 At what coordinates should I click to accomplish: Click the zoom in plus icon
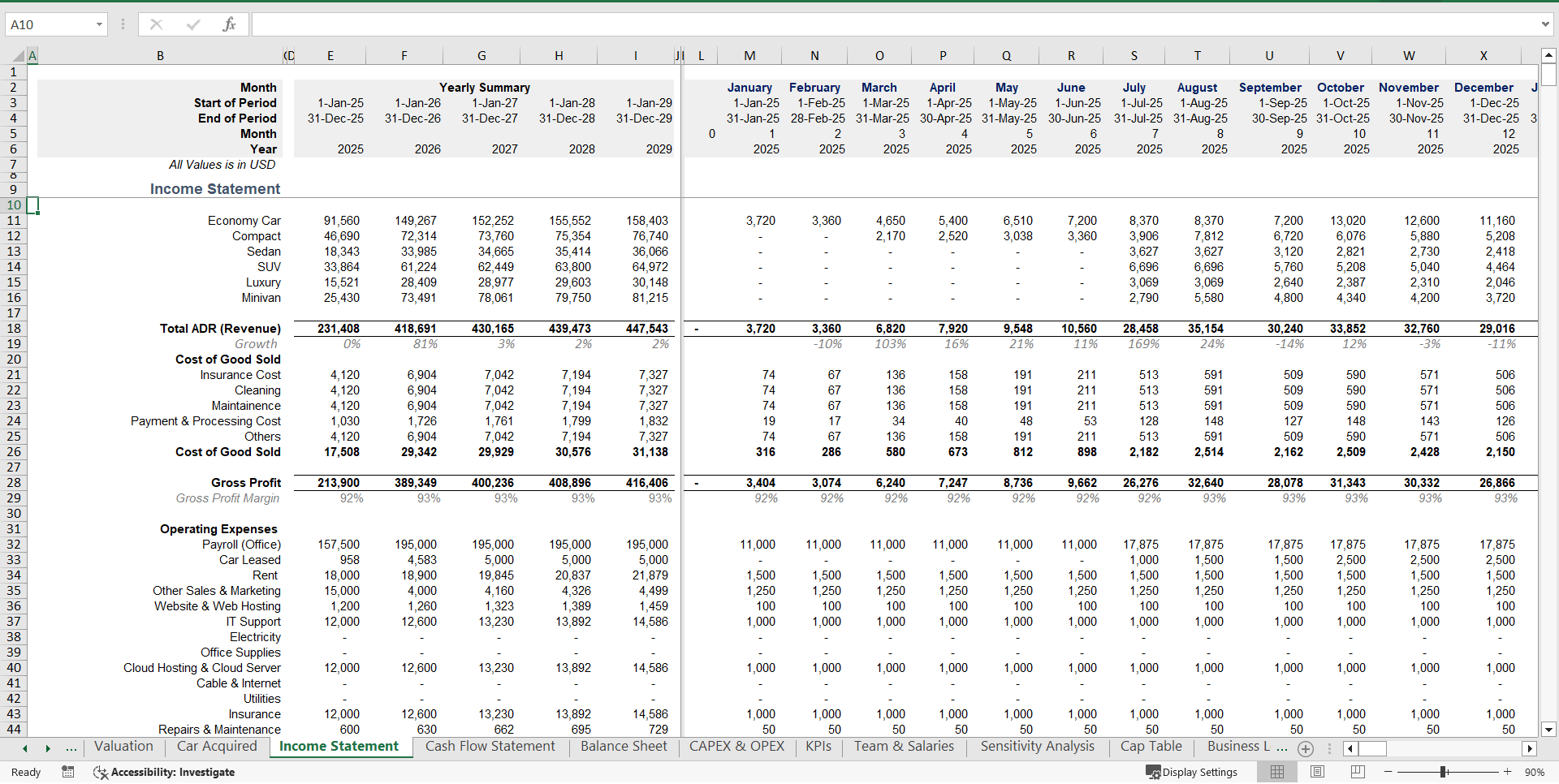click(1507, 772)
